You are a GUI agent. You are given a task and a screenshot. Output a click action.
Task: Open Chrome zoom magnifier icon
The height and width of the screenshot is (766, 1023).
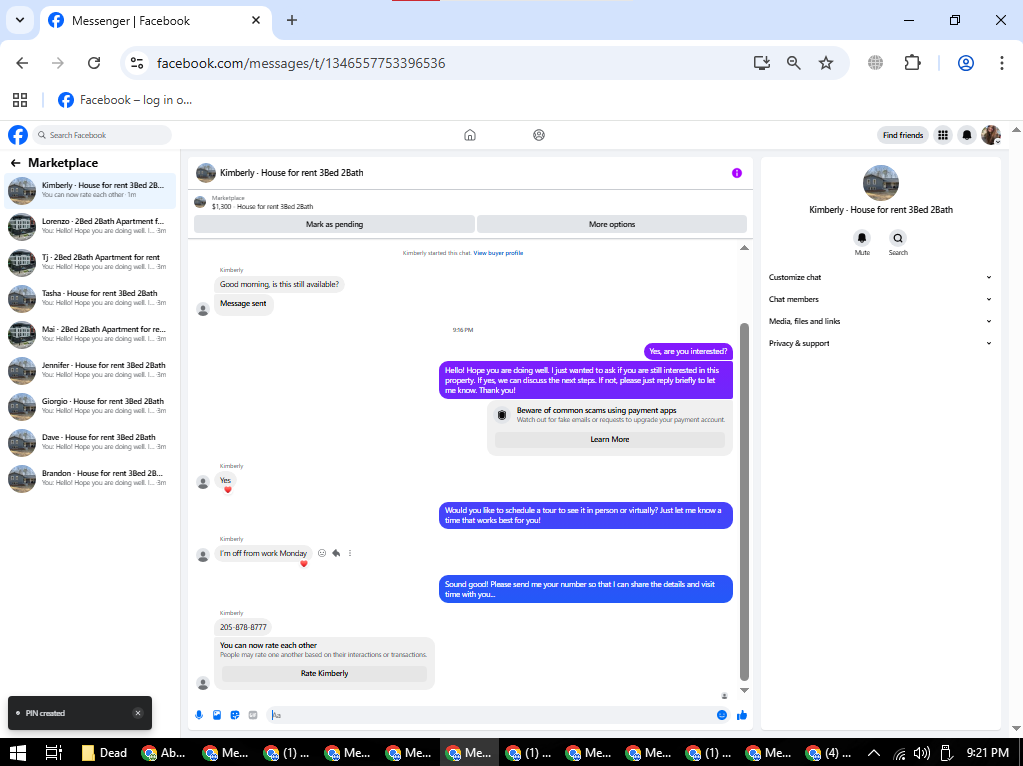pos(793,63)
